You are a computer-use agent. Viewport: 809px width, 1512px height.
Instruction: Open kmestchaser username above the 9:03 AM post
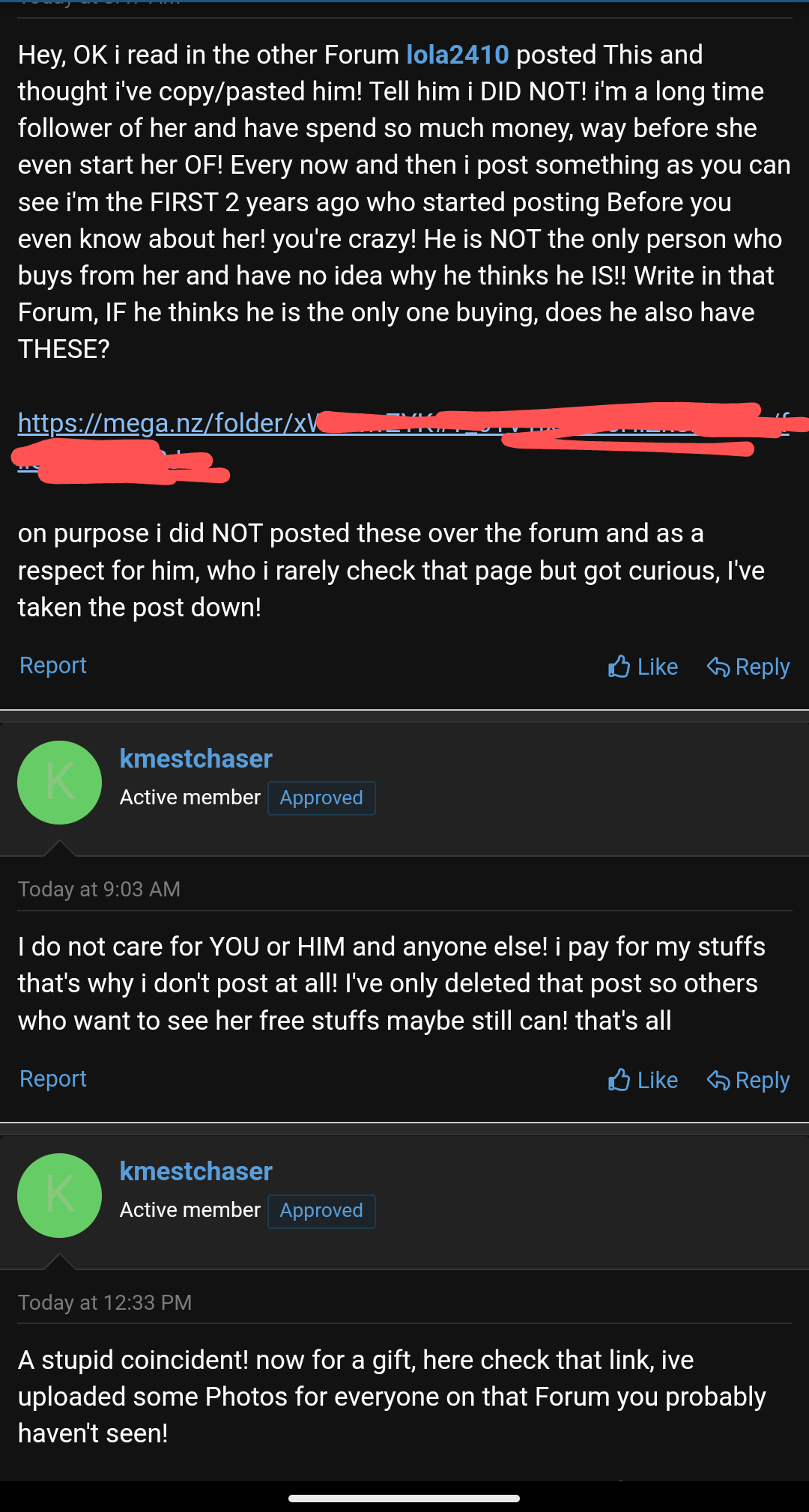[x=196, y=759]
